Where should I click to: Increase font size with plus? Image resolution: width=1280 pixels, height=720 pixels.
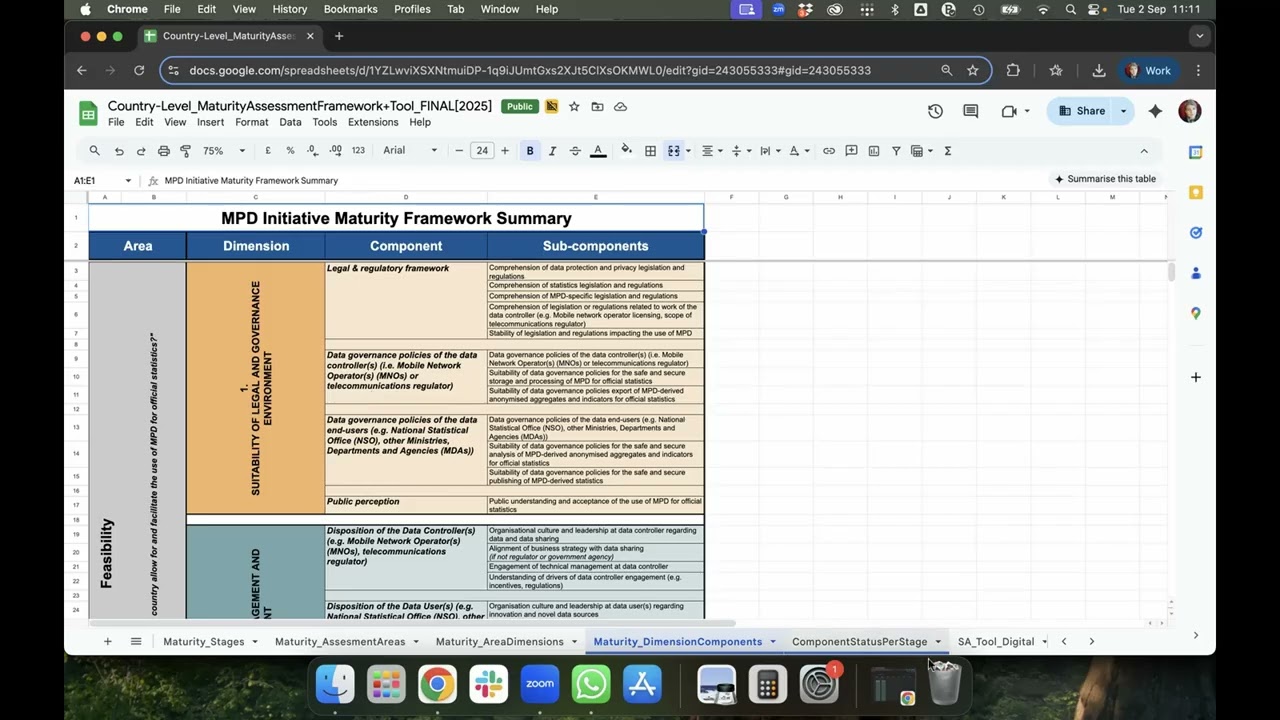pos(505,151)
